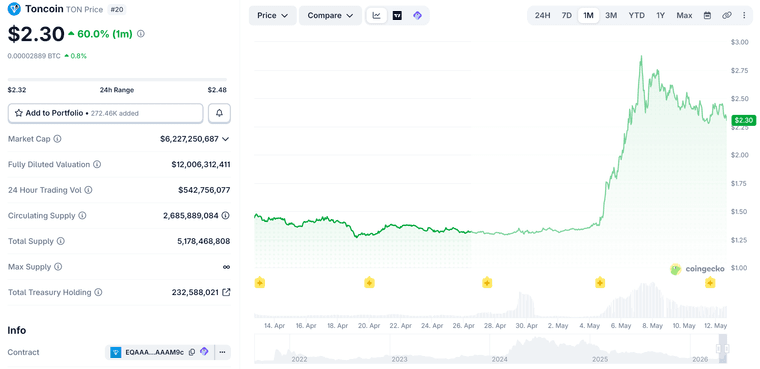This screenshot has height=369, width=760.
Task: Click the Fully Diluted Valuation value $12,006,312,411
Action: coord(201,164)
